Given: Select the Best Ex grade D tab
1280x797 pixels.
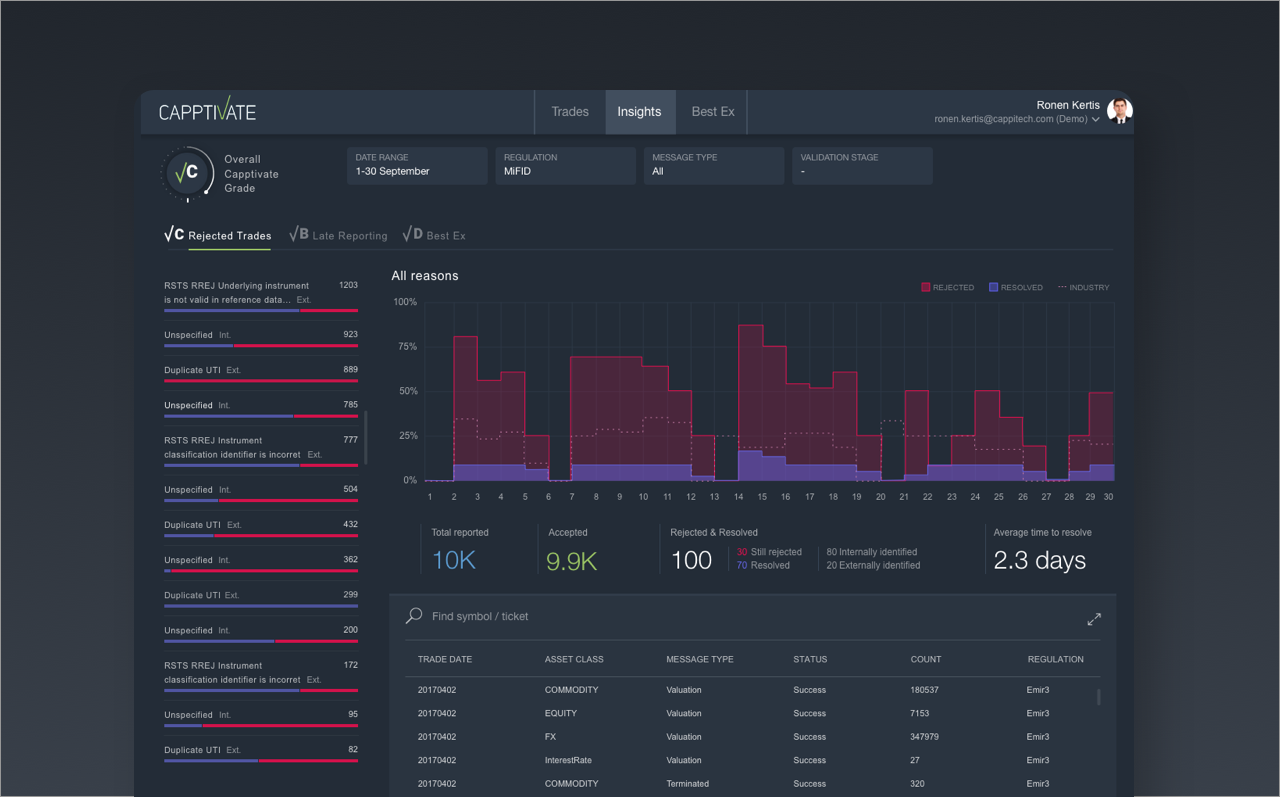Looking at the screenshot, I should coord(434,236).
